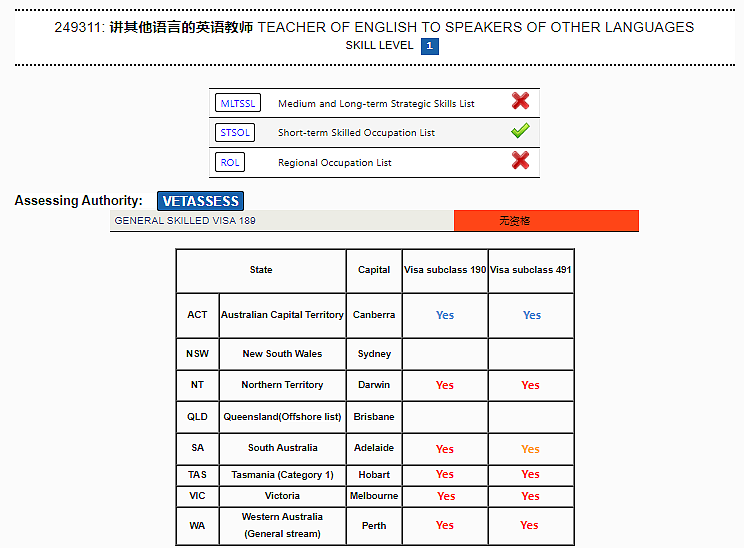Select the Australian Capital Territory cell
This screenshot has height=548, width=744.
point(282,315)
